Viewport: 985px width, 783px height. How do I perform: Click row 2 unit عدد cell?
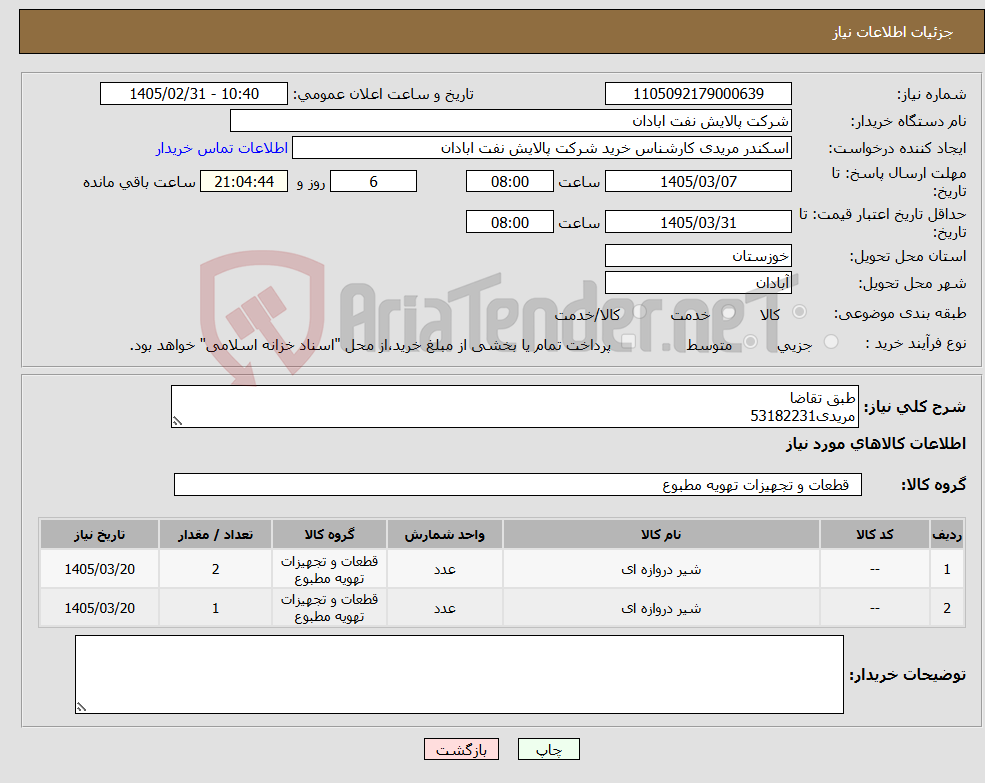click(445, 608)
